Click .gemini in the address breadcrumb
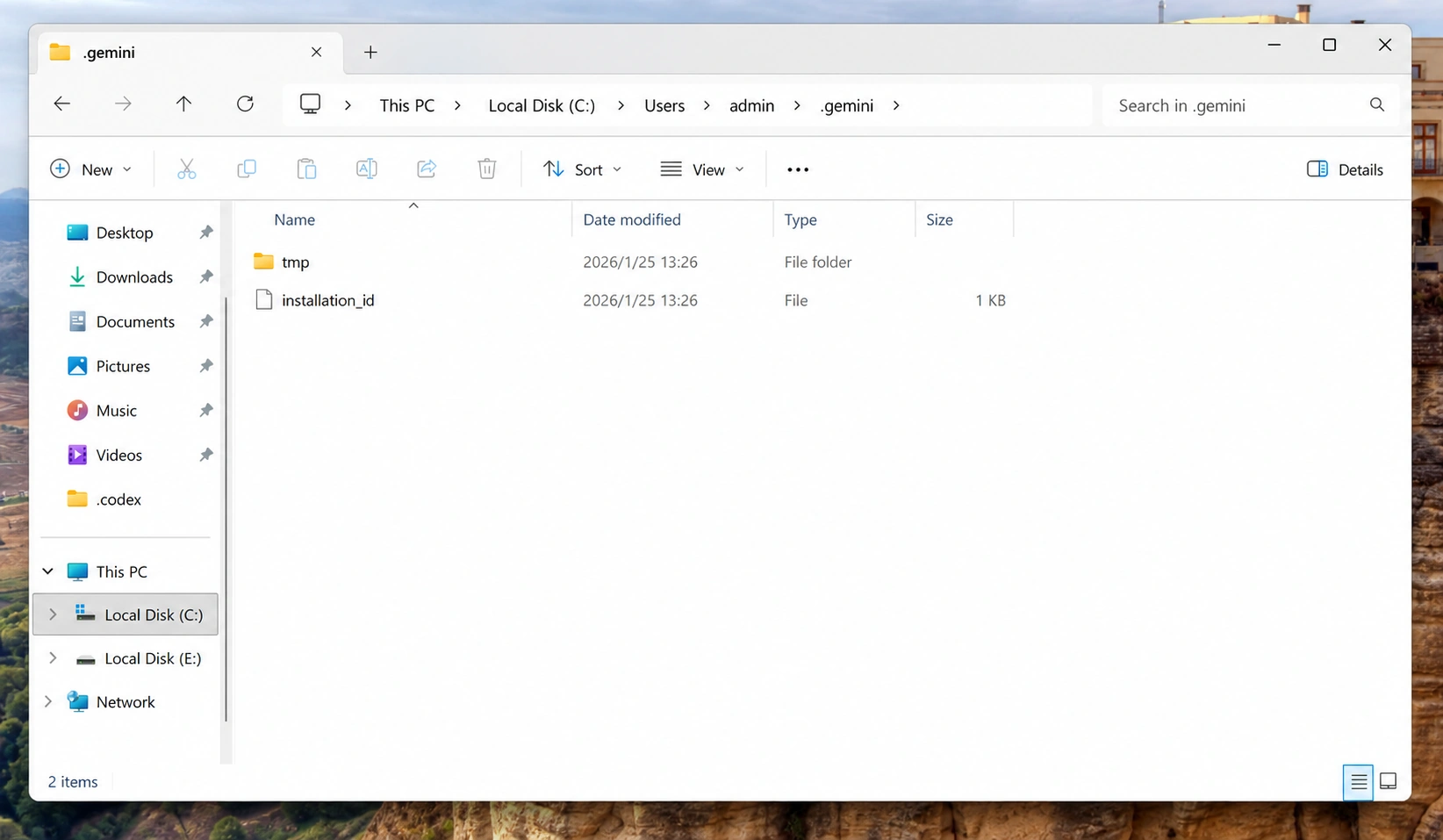Image resolution: width=1443 pixels, height=840 pixels. 847,105
